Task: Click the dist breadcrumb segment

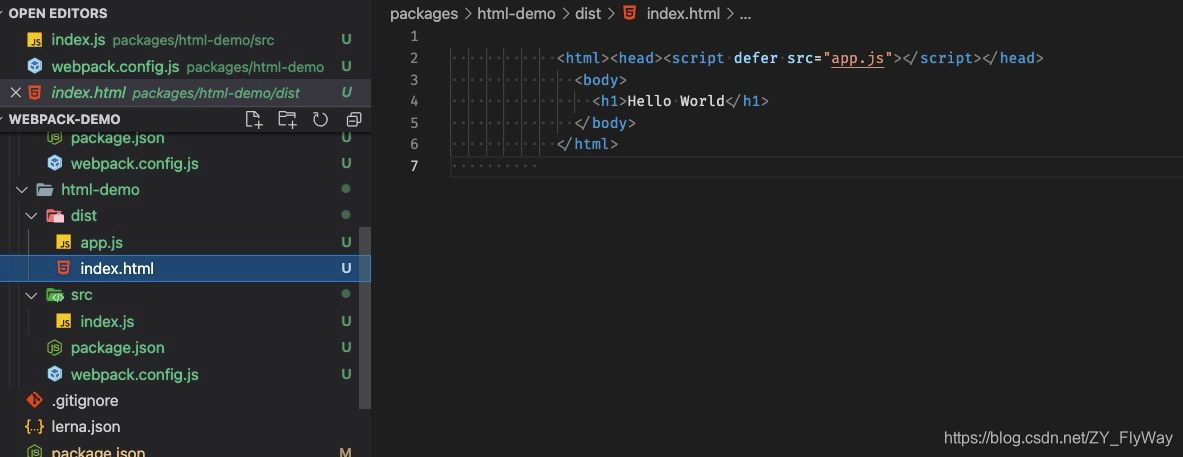Action: (587, 14)
